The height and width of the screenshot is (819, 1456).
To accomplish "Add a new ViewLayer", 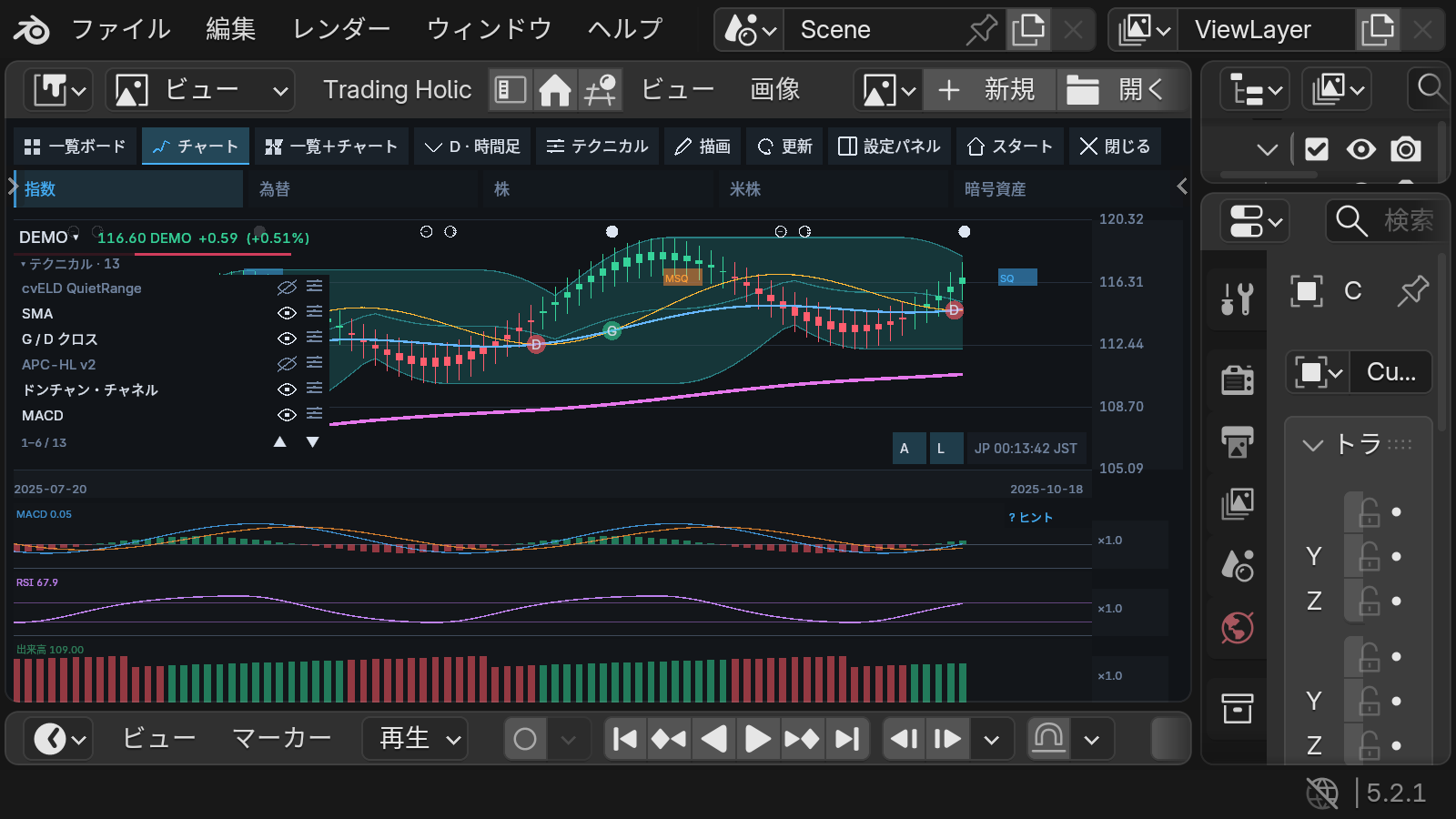I will (x=1378, y=30).
